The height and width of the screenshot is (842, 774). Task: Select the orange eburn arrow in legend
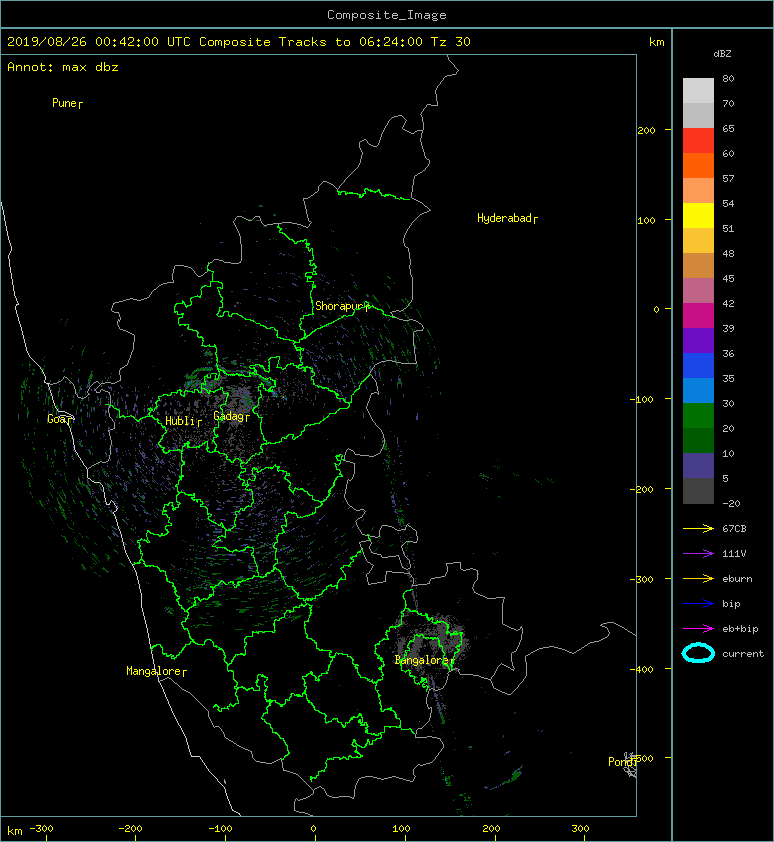click(698, 578)
